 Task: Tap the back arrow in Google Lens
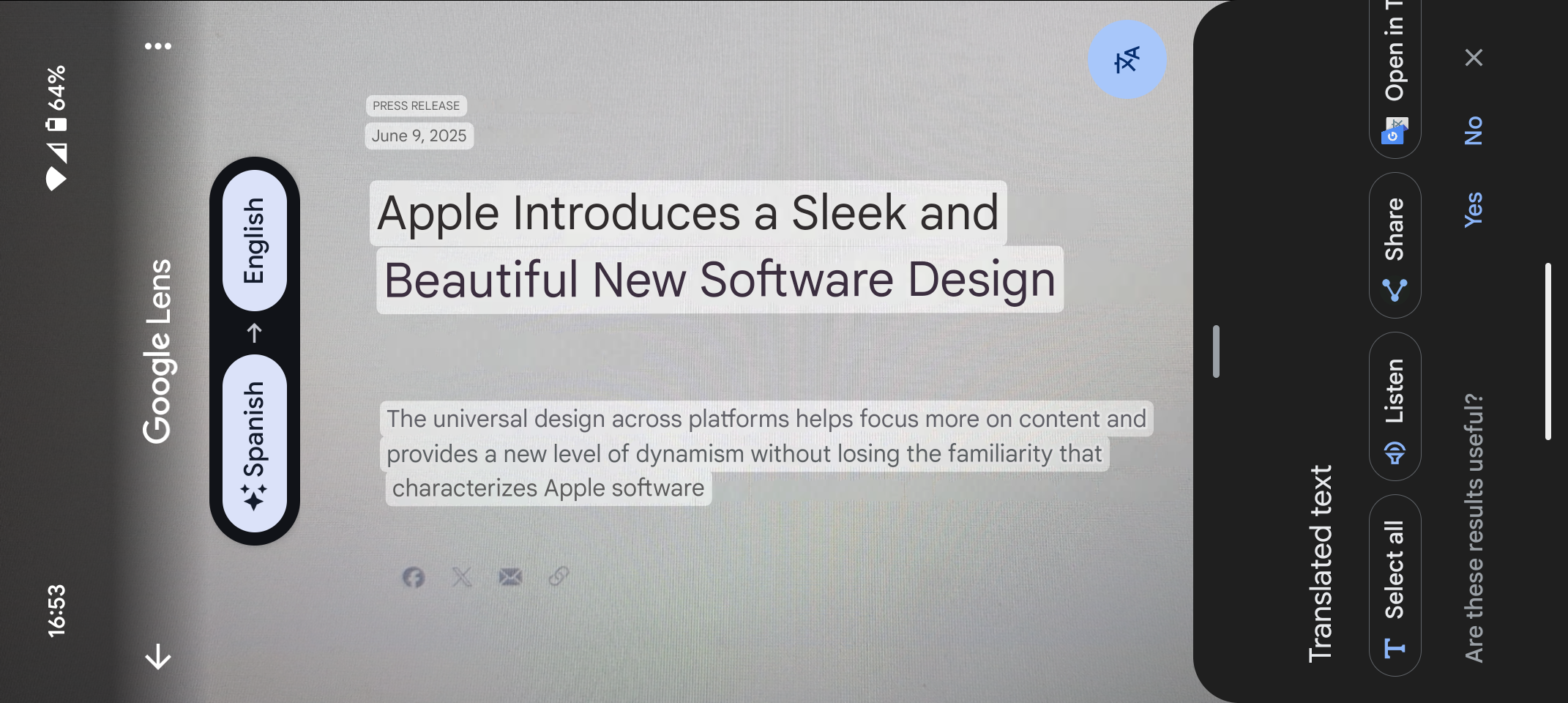158,656
